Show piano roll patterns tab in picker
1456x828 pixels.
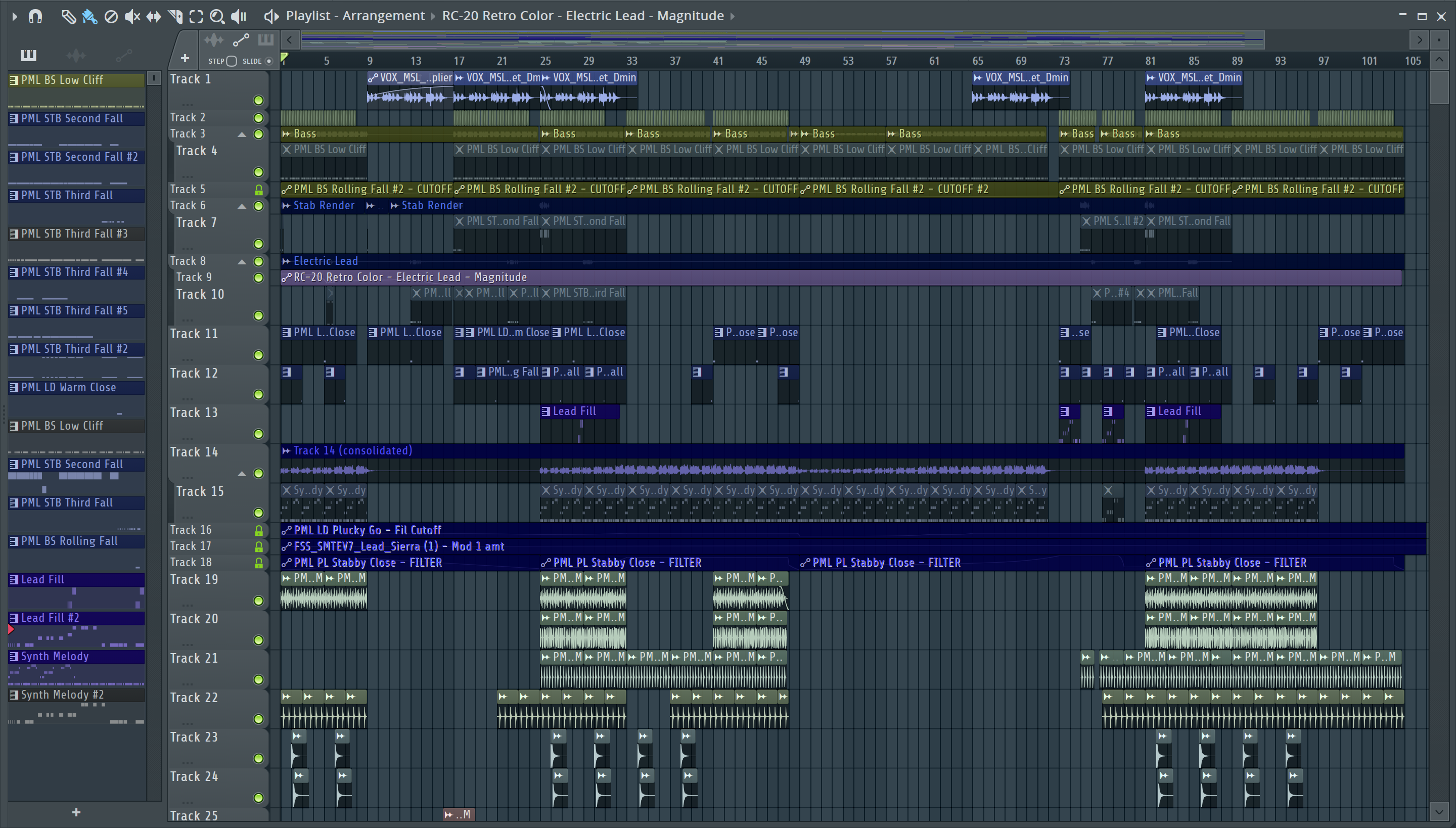[28, 55]
